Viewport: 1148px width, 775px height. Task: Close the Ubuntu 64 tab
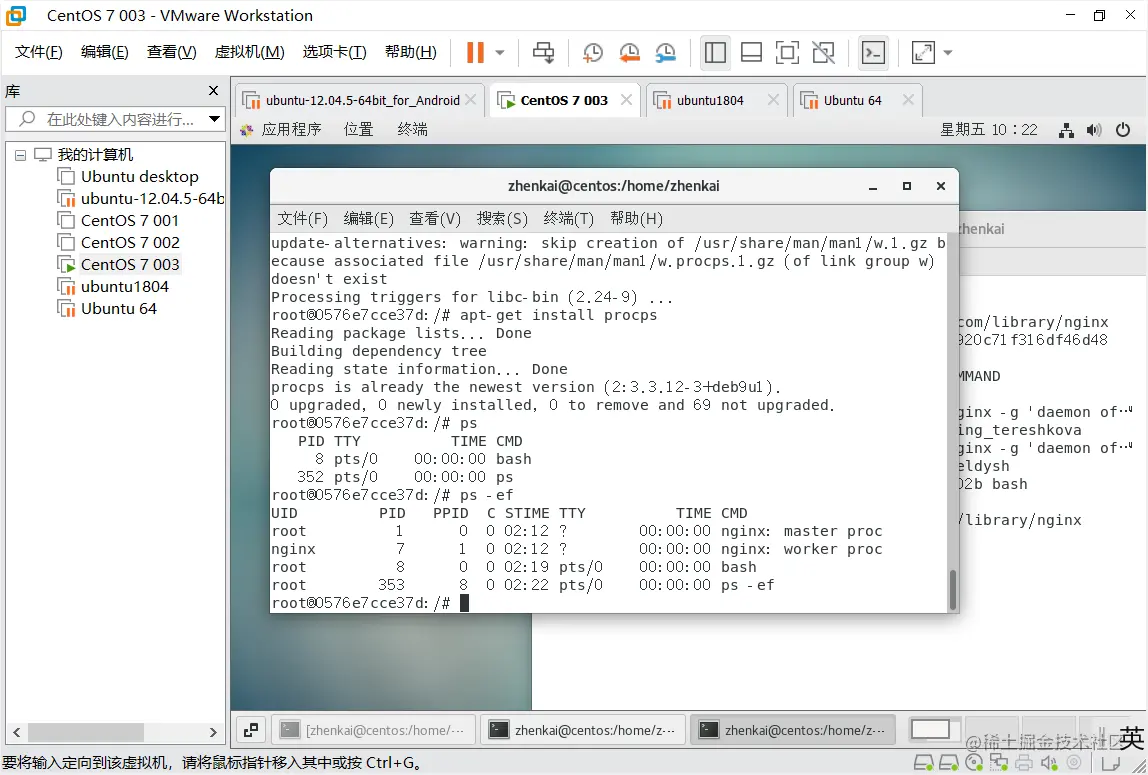(908, 100)
